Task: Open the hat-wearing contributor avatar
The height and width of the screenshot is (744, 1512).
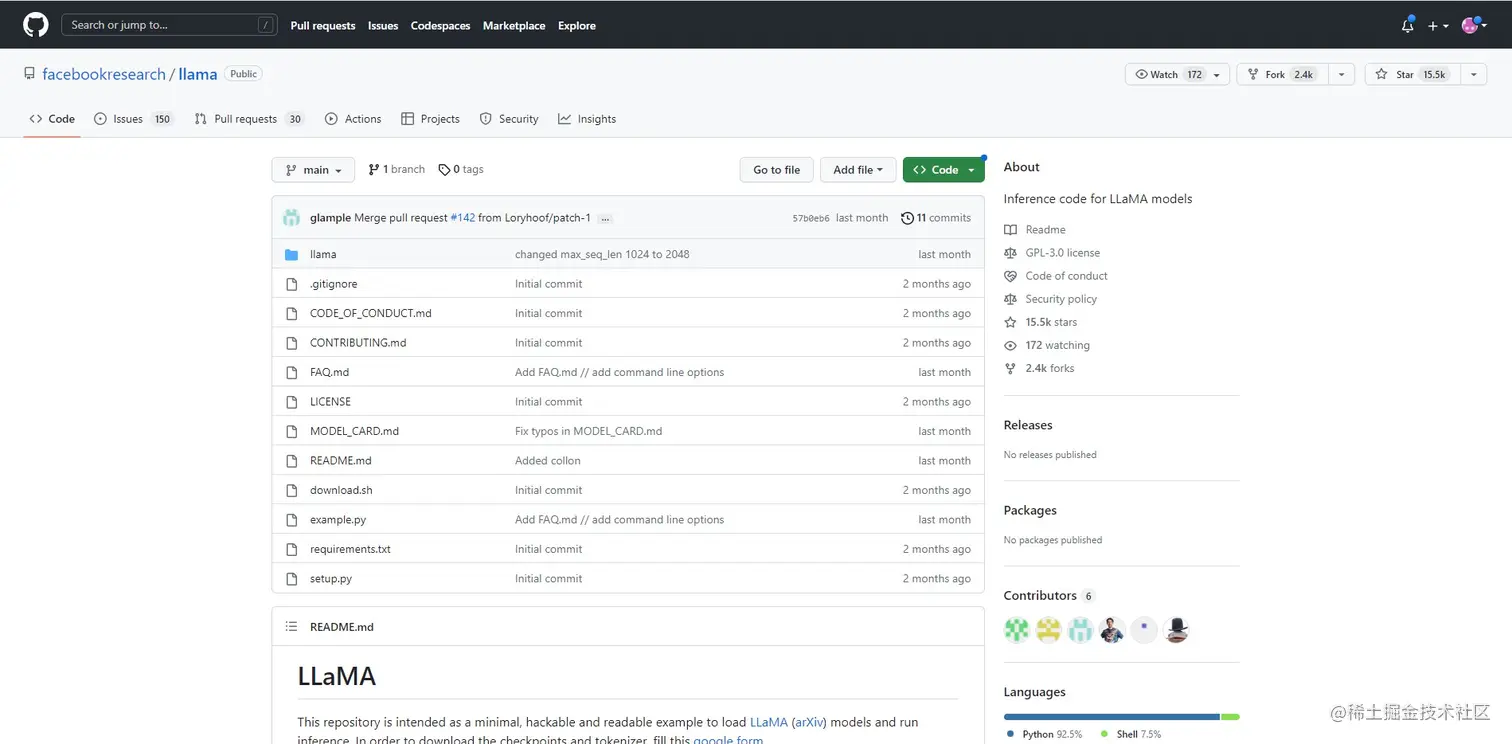Action: point(1176,630)
